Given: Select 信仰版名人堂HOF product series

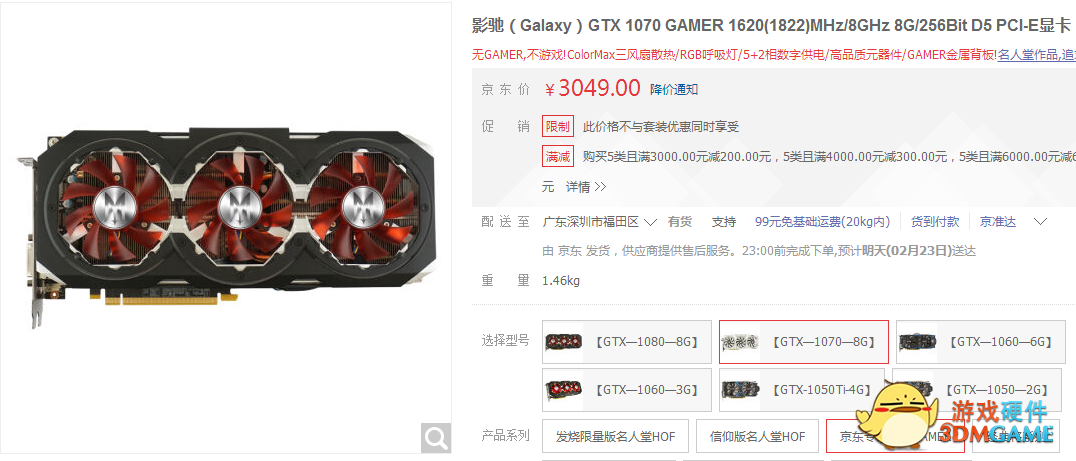Looking at the screenshot, I should pyautogui.click(x=757, y=436).
